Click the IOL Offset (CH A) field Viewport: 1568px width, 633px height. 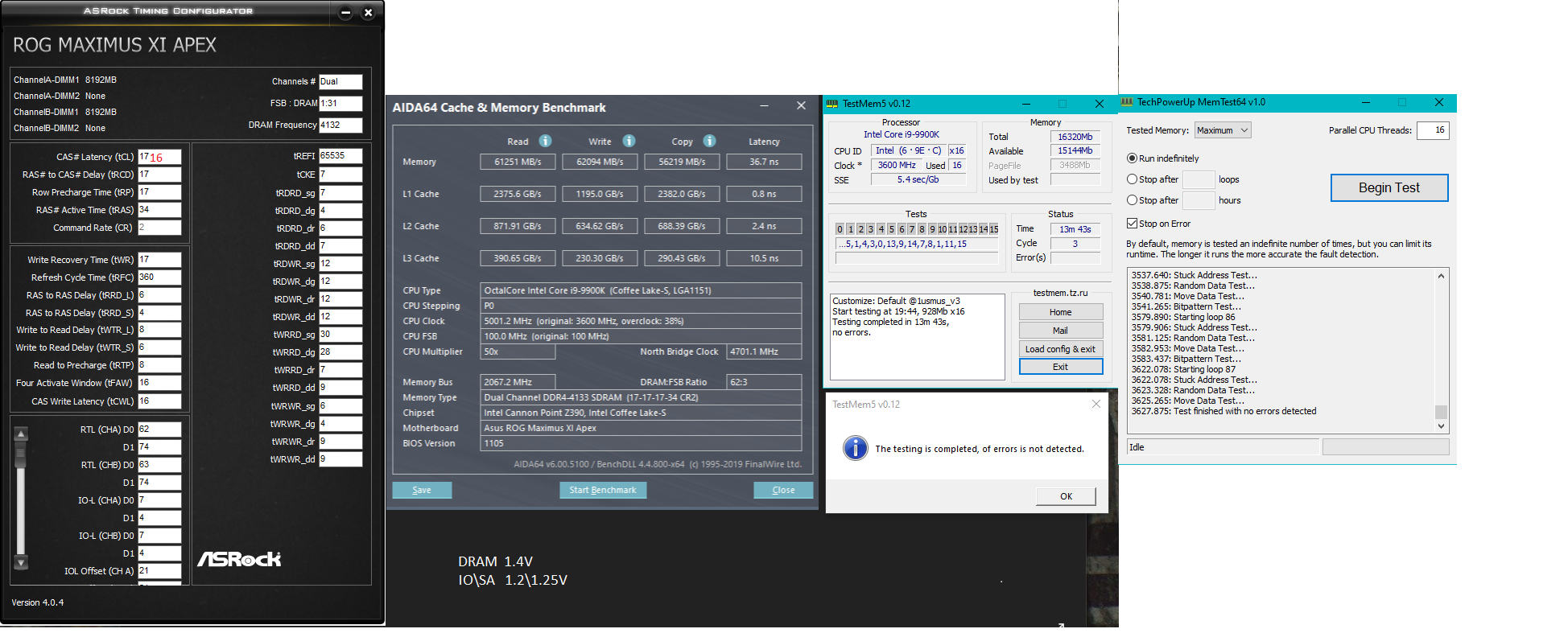tap(159, 571)
